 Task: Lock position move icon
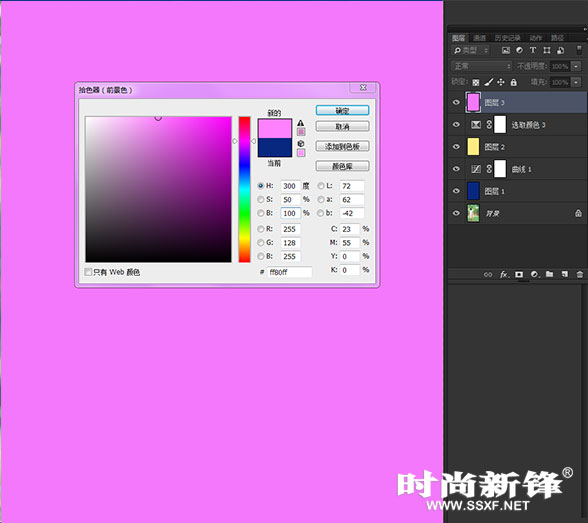pyautogui.click(x=501, y=82)
